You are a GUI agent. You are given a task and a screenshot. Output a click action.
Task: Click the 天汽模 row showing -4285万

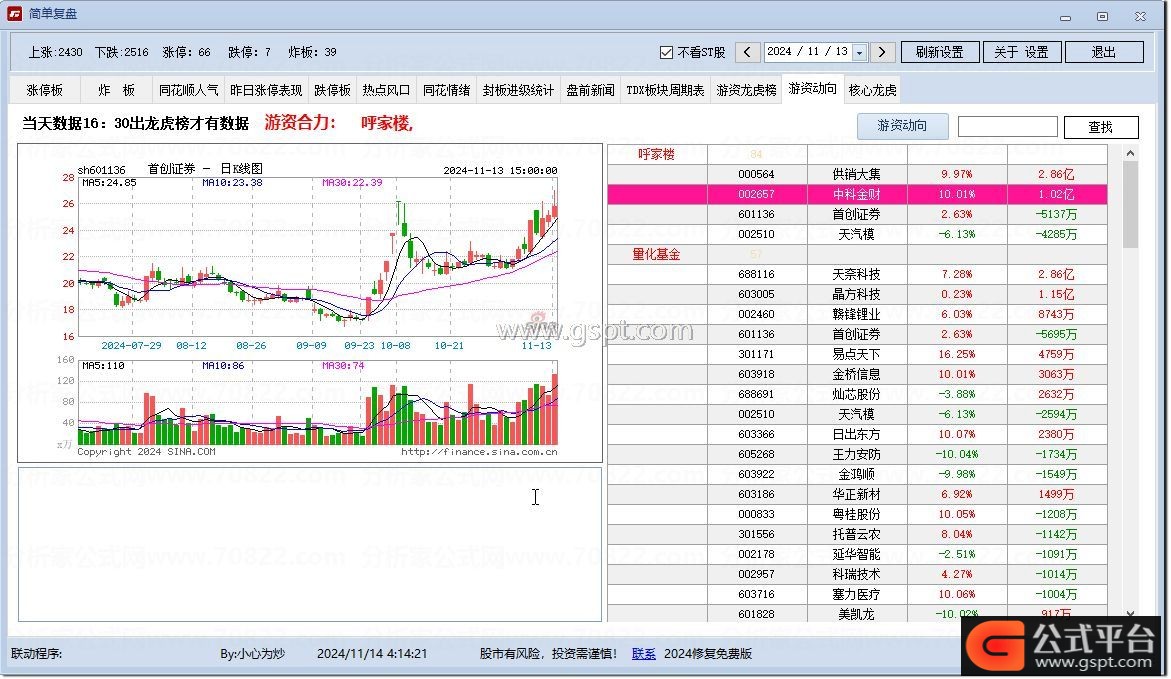(x=857, y=235)
